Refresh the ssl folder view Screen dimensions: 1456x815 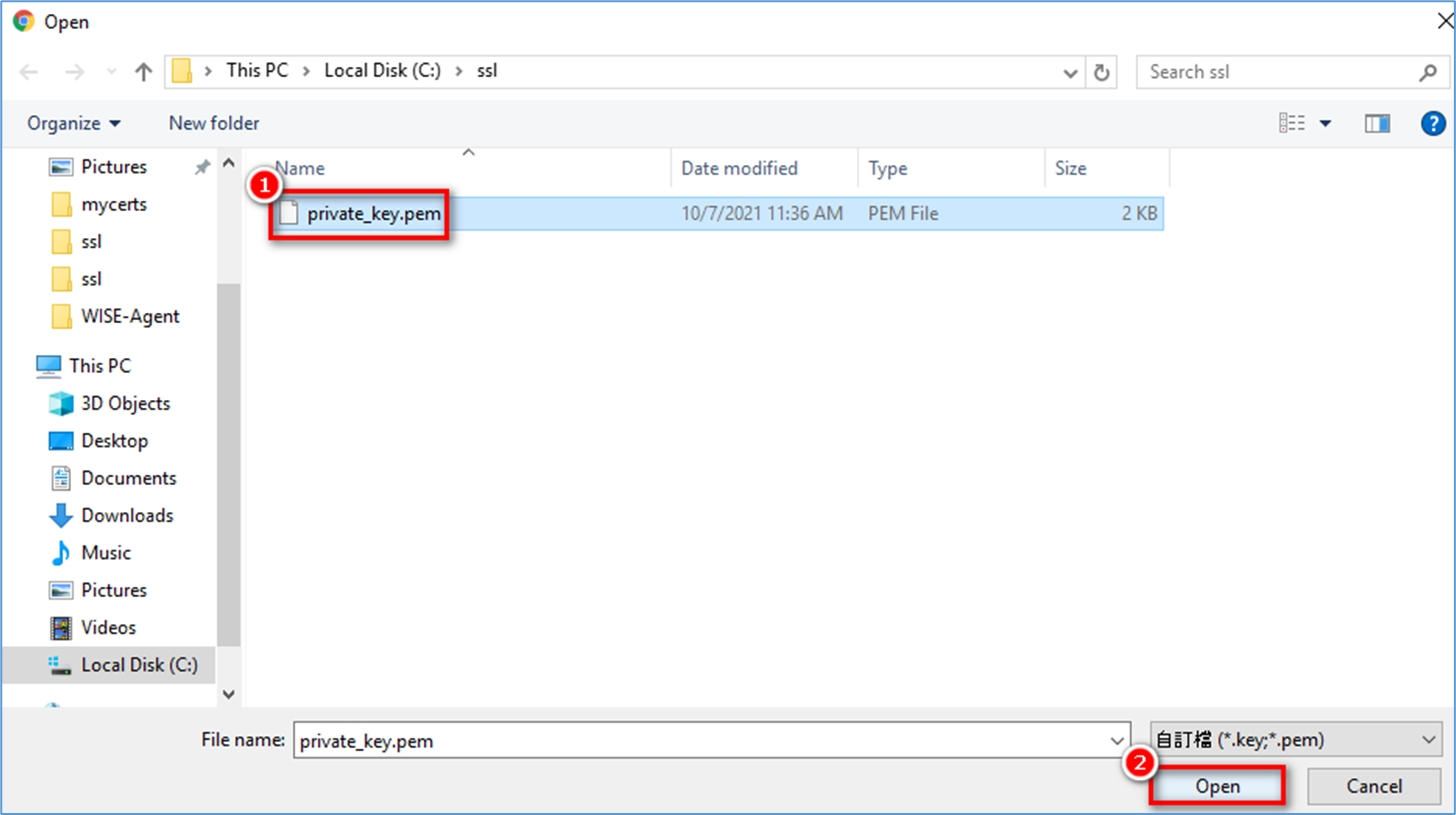pyautogui.click(x=1102, y=72)
